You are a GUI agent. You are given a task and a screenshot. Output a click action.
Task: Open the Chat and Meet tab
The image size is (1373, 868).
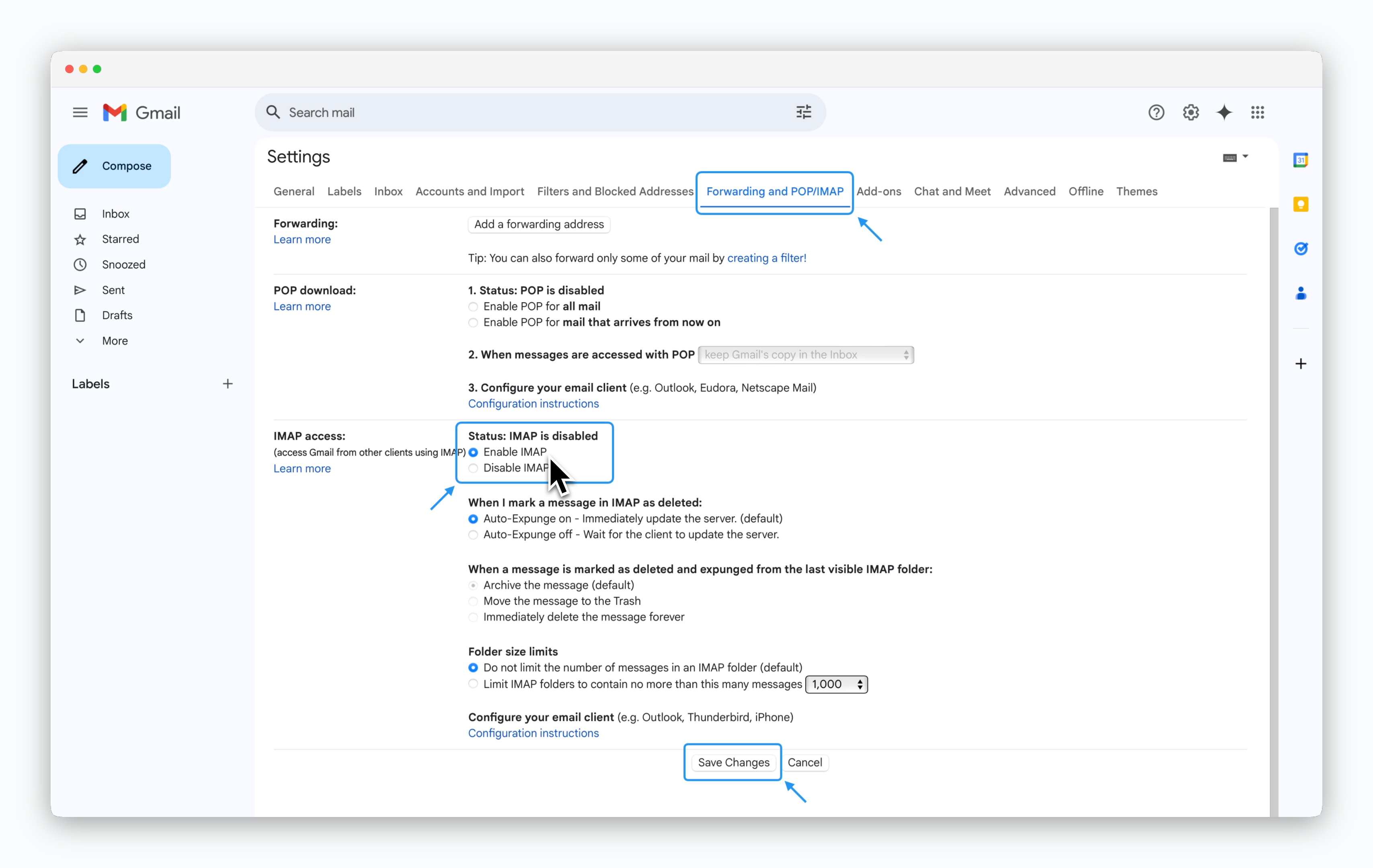(952, 192)
